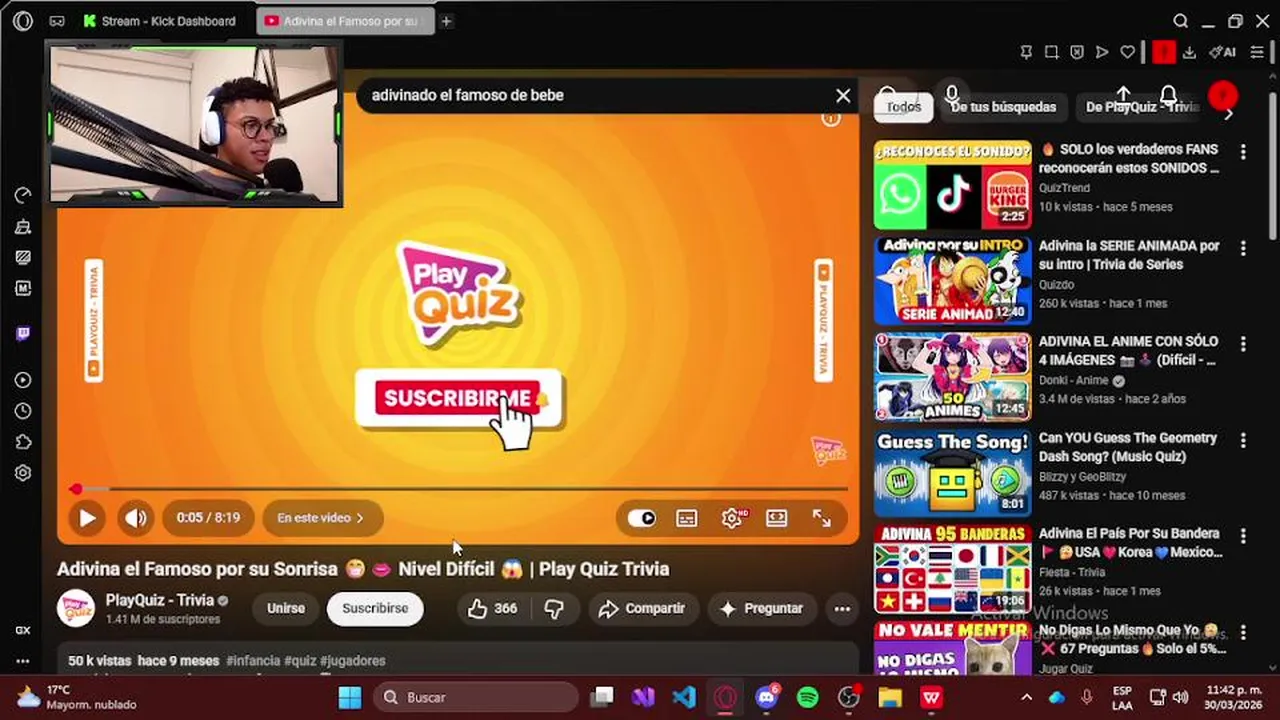1280x720 pixels.
Task: Open the AI assistant button
Action: point(1222,52)
